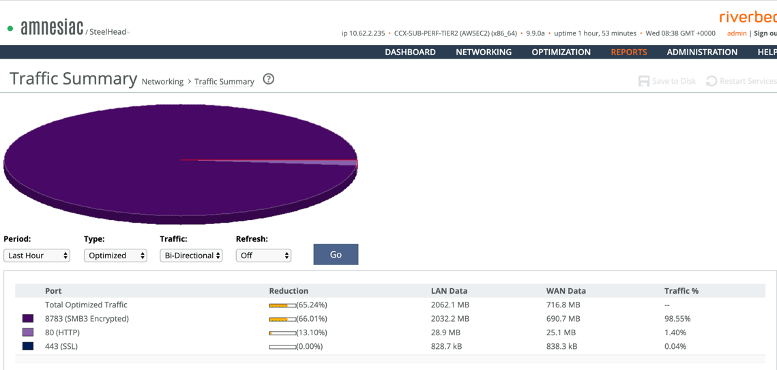Expand the Refresh dropdown set to Off
Viewport: 777px width, 370px height.
264,256
